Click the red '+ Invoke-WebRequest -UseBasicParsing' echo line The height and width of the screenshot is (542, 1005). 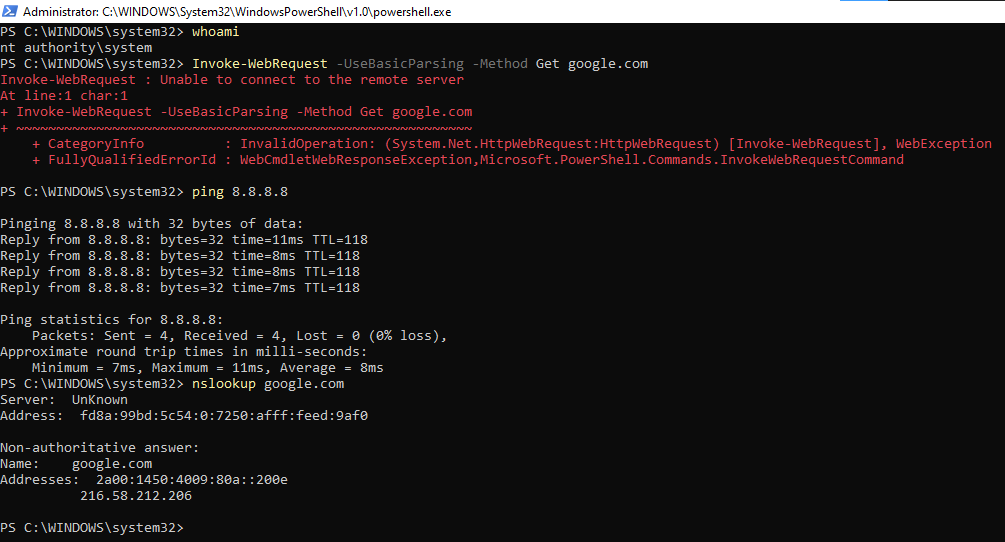point(236,111)
